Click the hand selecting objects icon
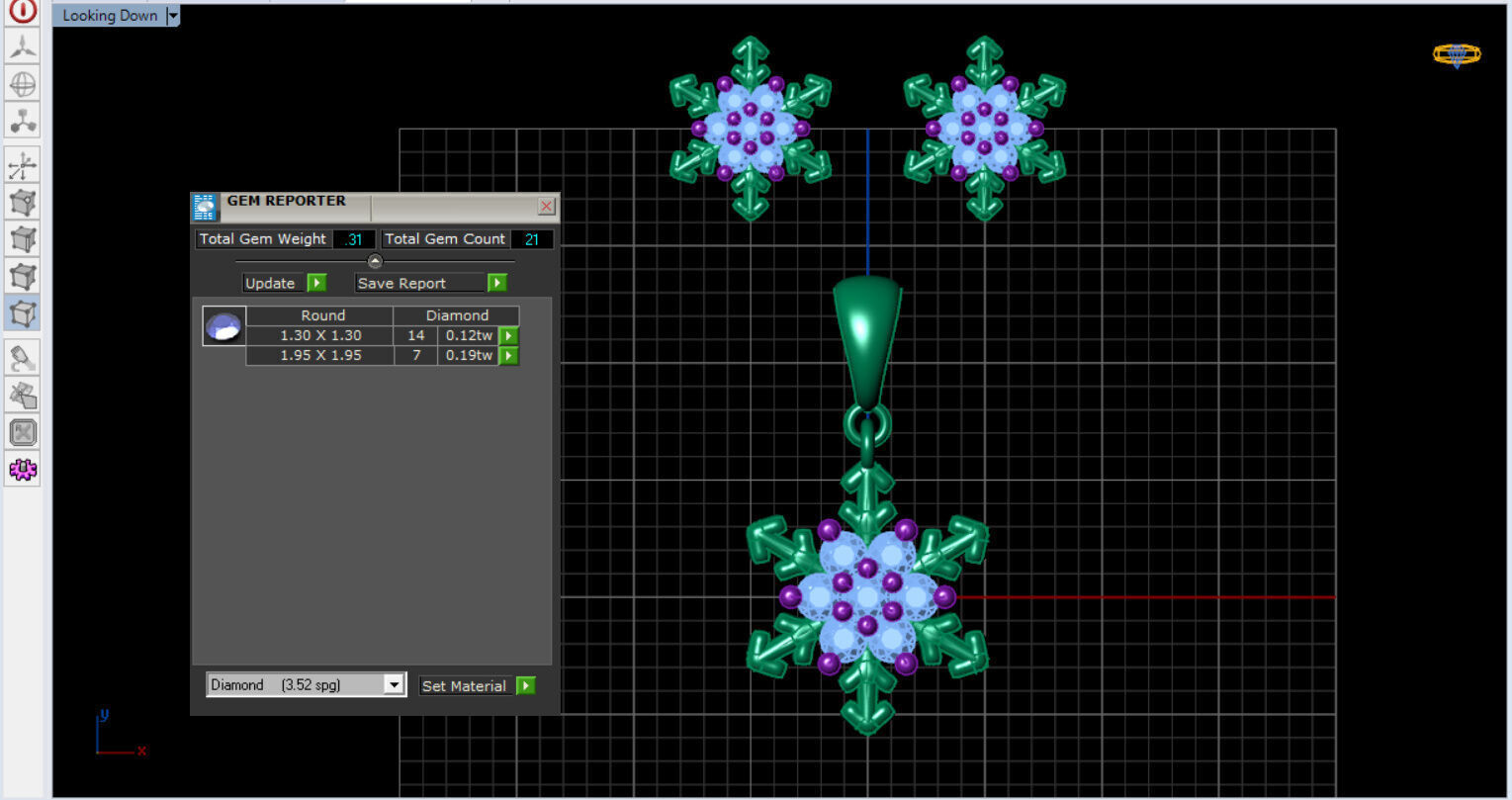This screenshot has width=1512, height=800. pyautogui.click(x=23, y=396)
